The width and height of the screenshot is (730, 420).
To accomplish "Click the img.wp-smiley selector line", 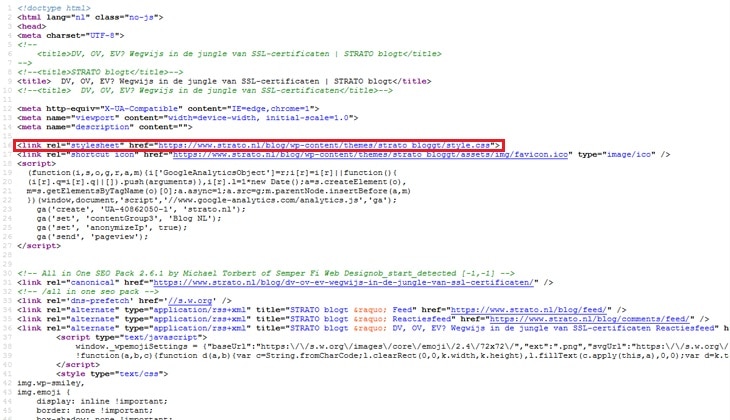I will (51, 383).
